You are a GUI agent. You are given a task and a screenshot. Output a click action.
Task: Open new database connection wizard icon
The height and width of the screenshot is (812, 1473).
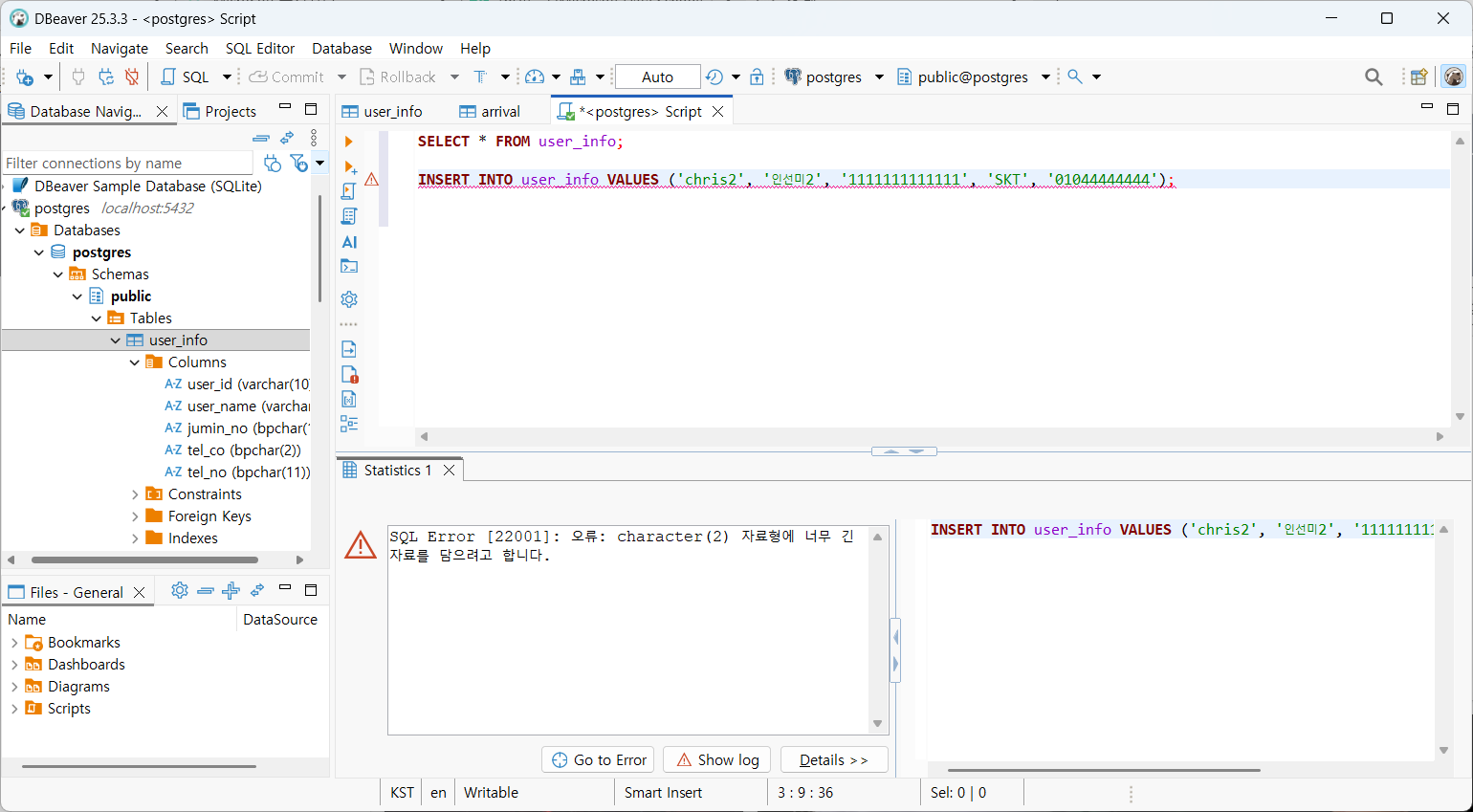point(25,77)
